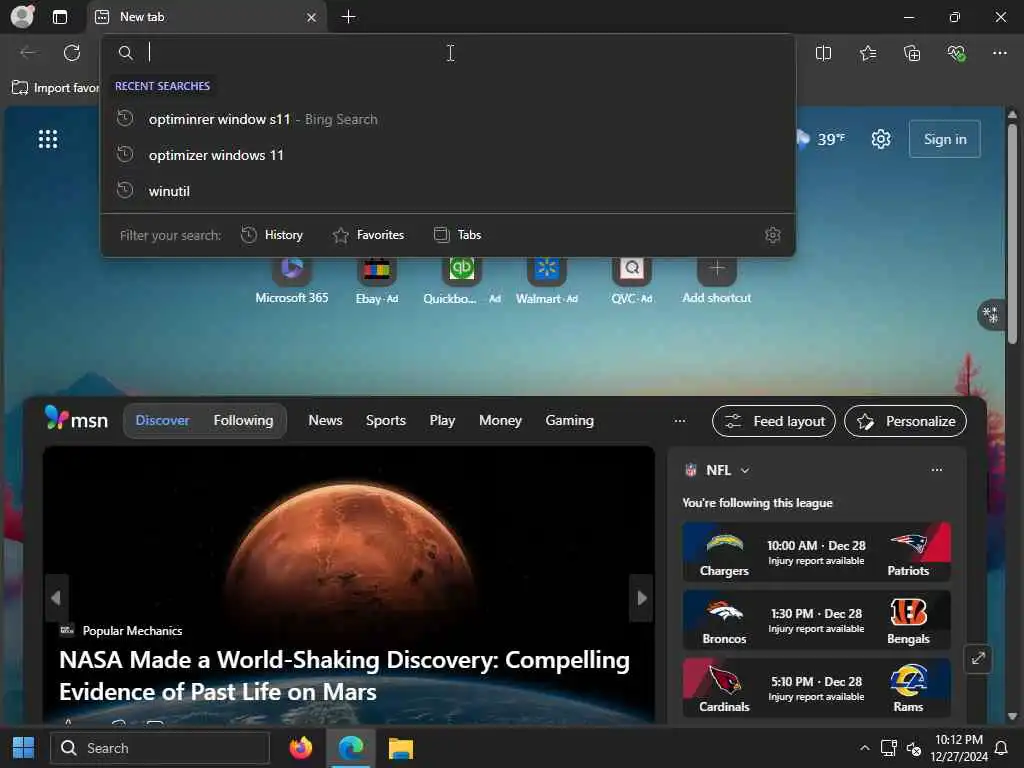The image size is (1024, 768).
Task: Open Walmart shortcut tile
Action: click(x=547, y=281)
